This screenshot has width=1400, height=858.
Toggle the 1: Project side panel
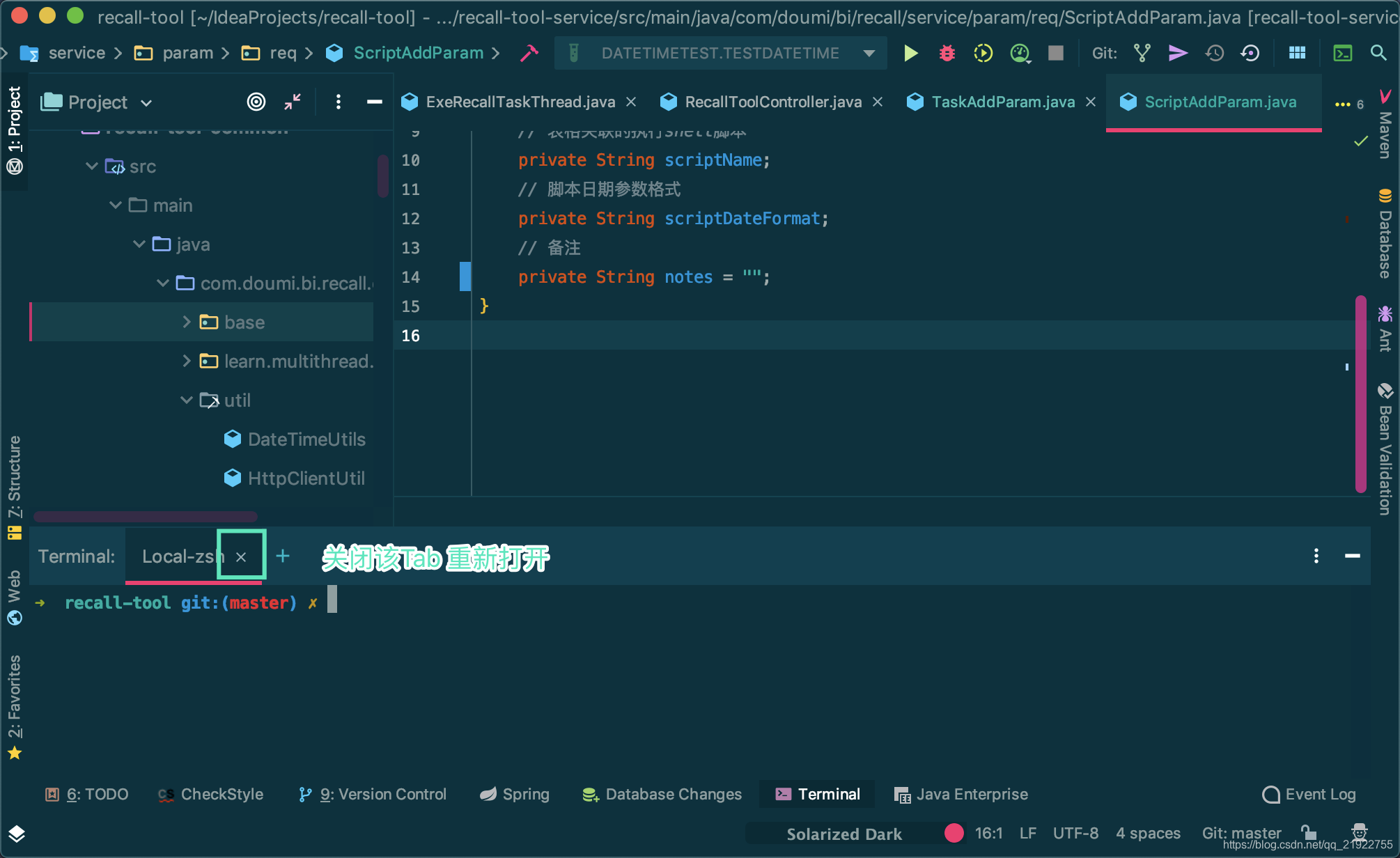(x=15, y=130)
